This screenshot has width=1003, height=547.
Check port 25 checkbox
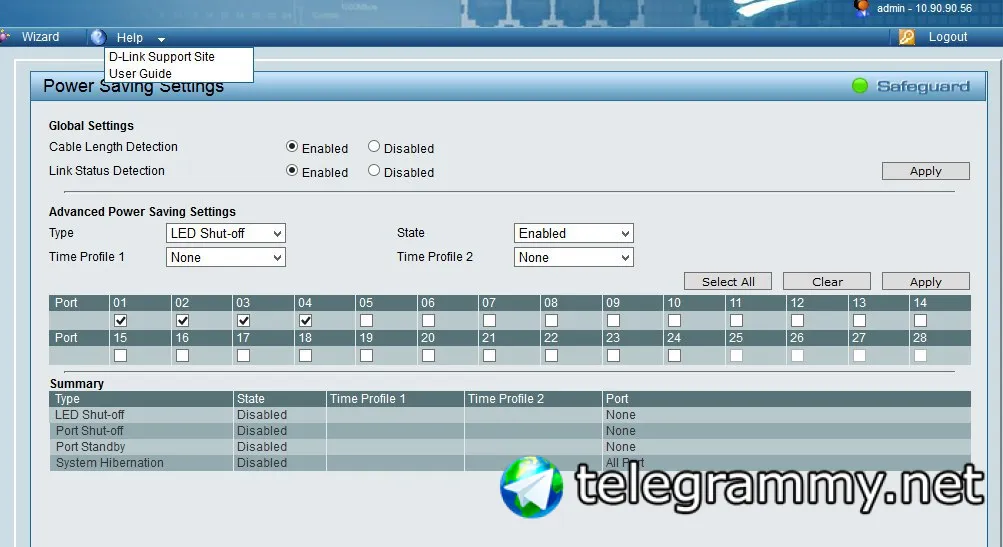pyautogui.click(x=736, y=355)
